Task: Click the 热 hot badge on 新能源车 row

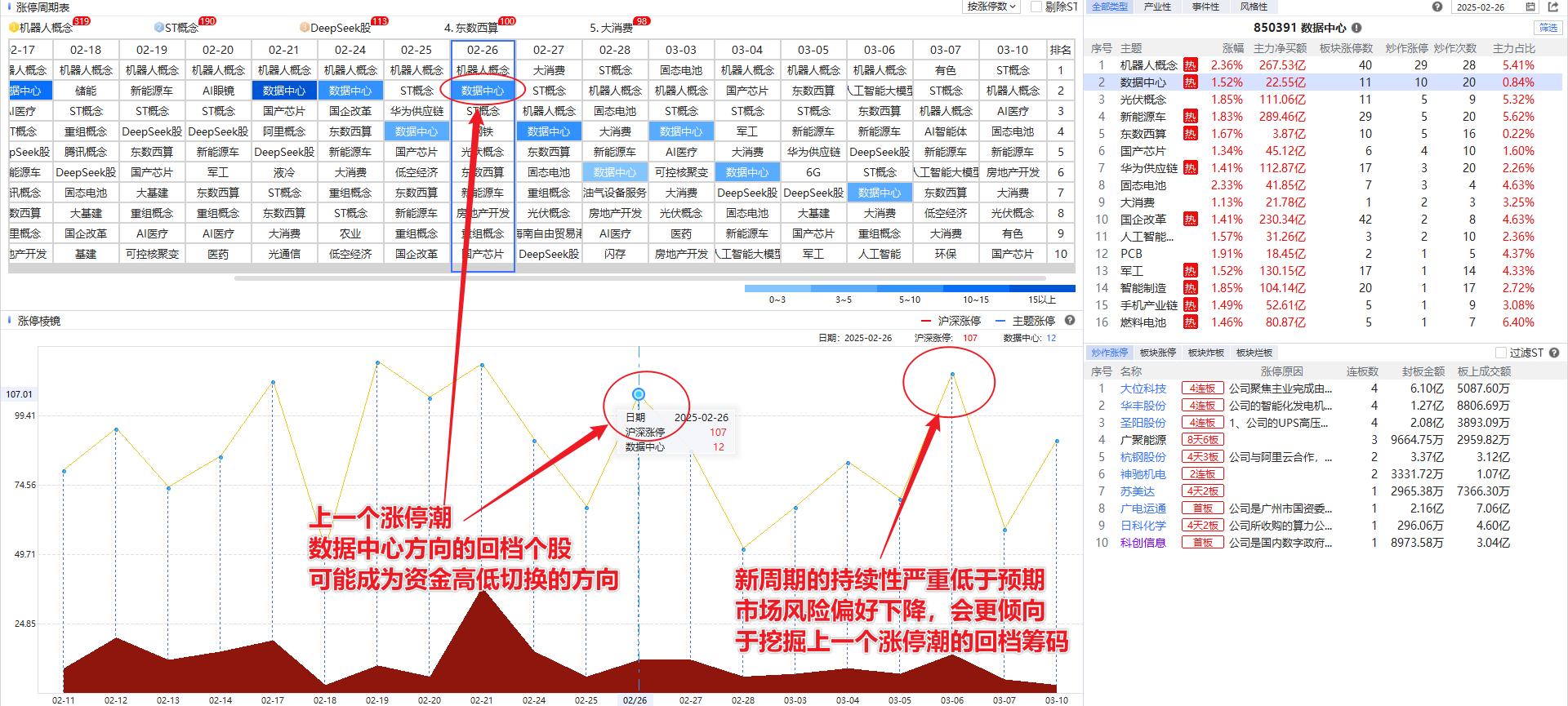Action: click(x=1191, y=117)
